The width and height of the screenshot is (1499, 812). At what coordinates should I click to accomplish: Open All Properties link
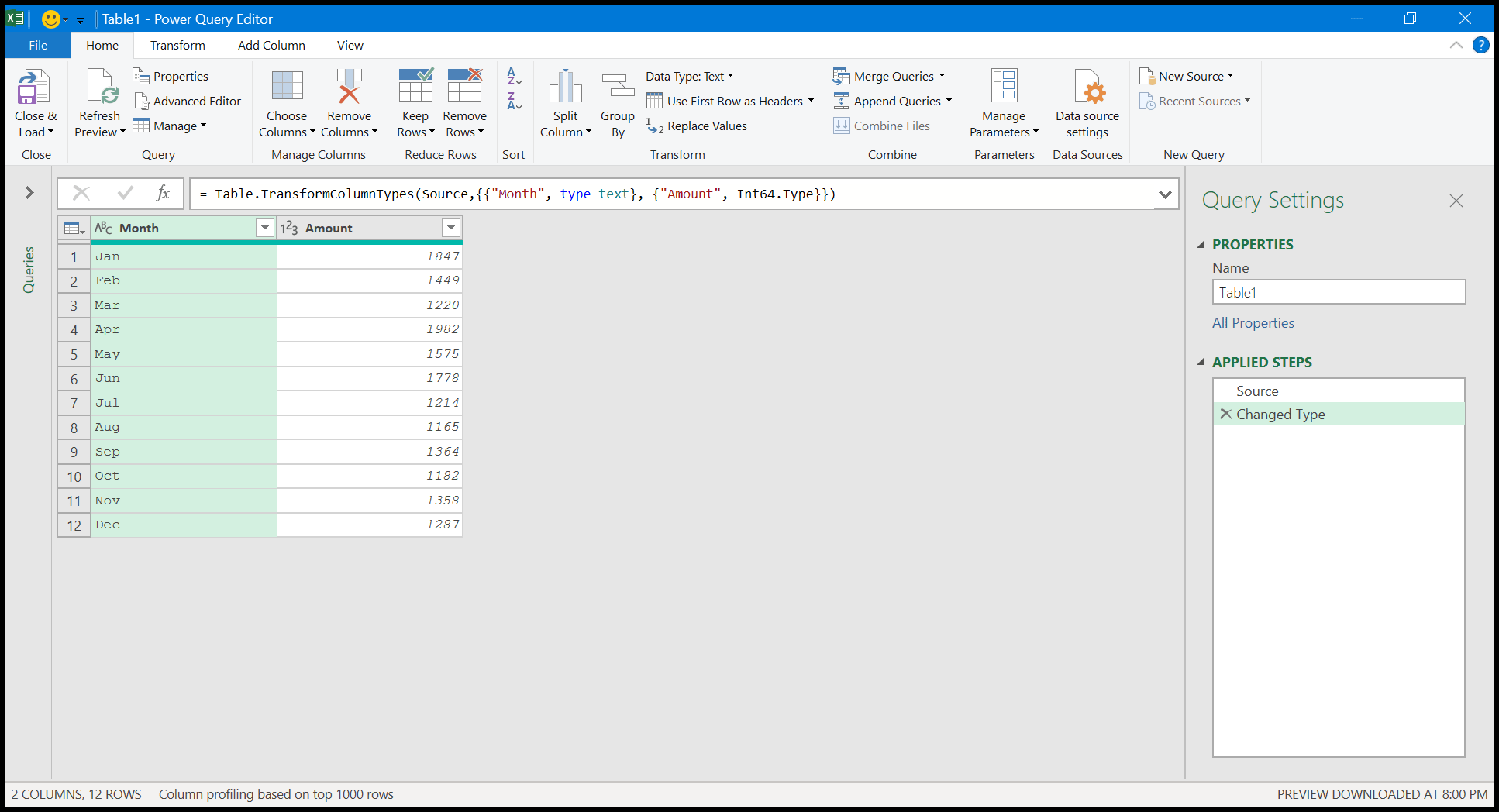coord(1253,323)
